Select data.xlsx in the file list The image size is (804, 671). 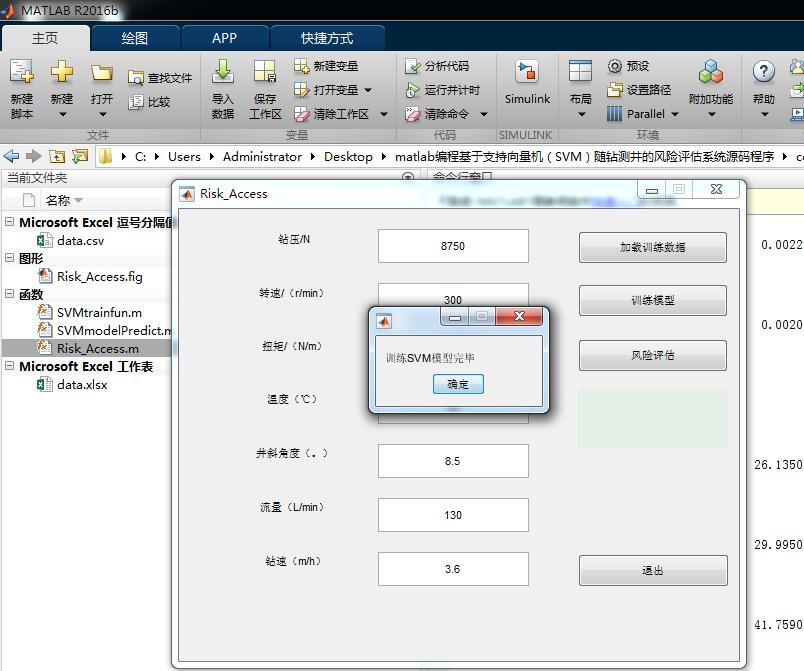(x=82, y=384)
